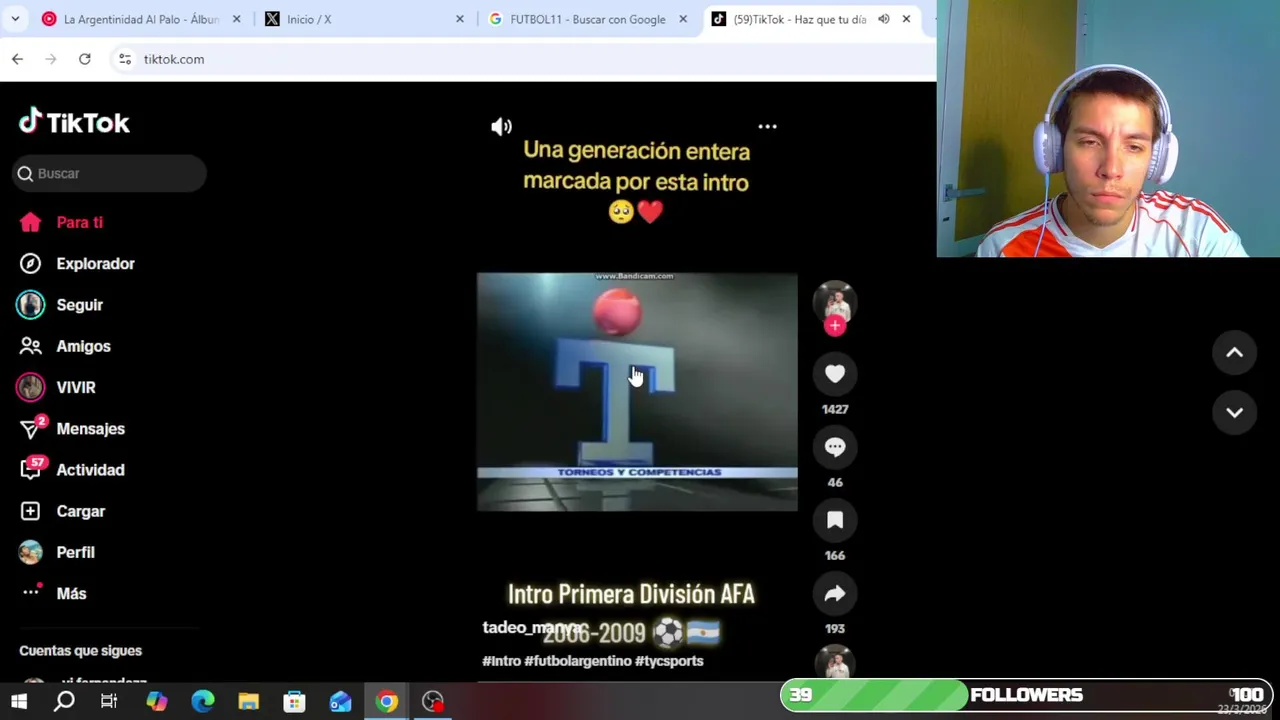Open Microsoft Edge from the taskbar
This screenshot has width=1280, height=720.
[x=203, y=701]
